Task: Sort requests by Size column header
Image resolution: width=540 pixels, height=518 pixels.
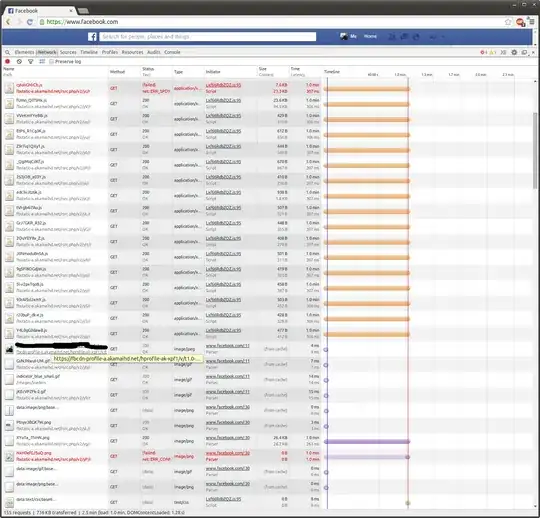Action: (263, 69)
